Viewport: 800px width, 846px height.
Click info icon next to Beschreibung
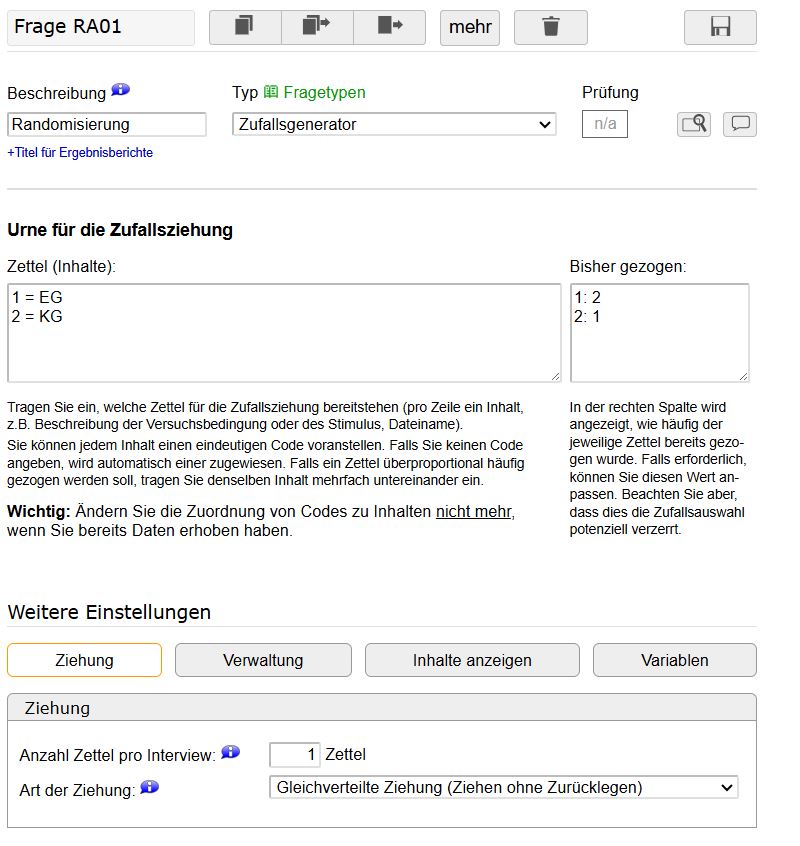pyautogui.click(x=121, y=91)
